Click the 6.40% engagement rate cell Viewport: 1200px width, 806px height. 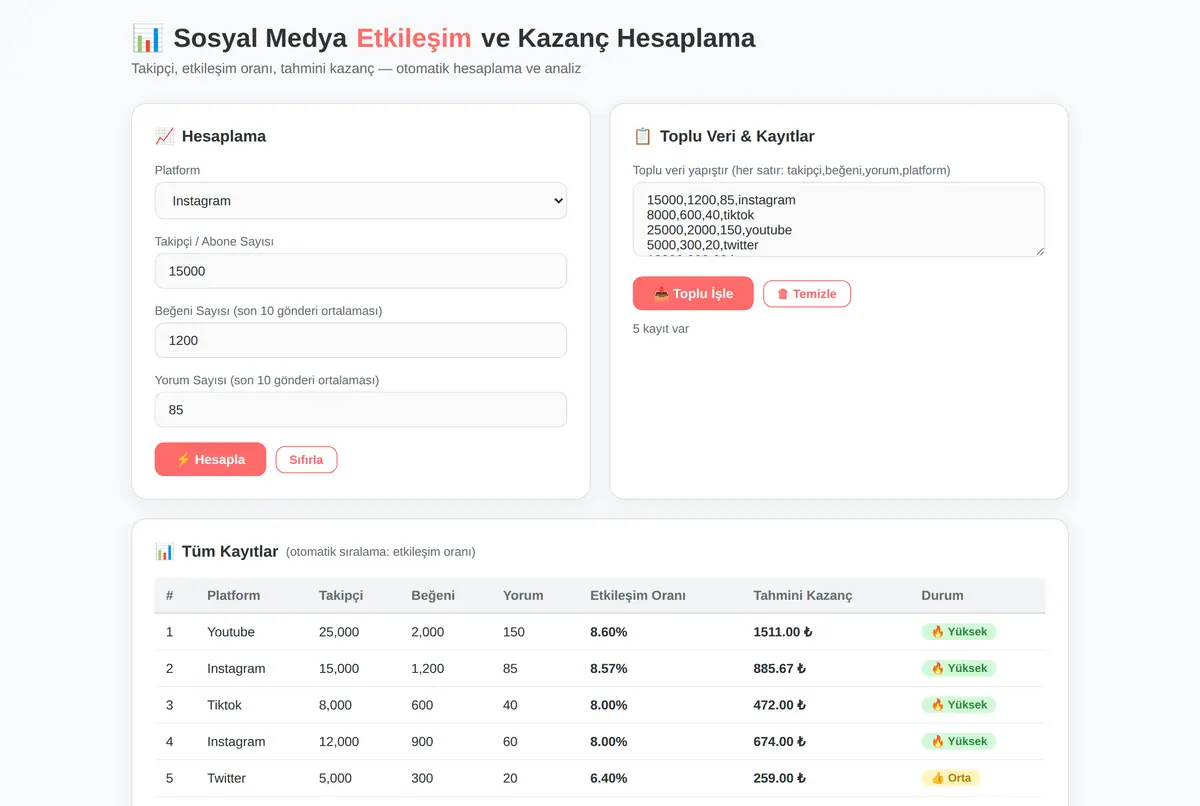(609, 778)
